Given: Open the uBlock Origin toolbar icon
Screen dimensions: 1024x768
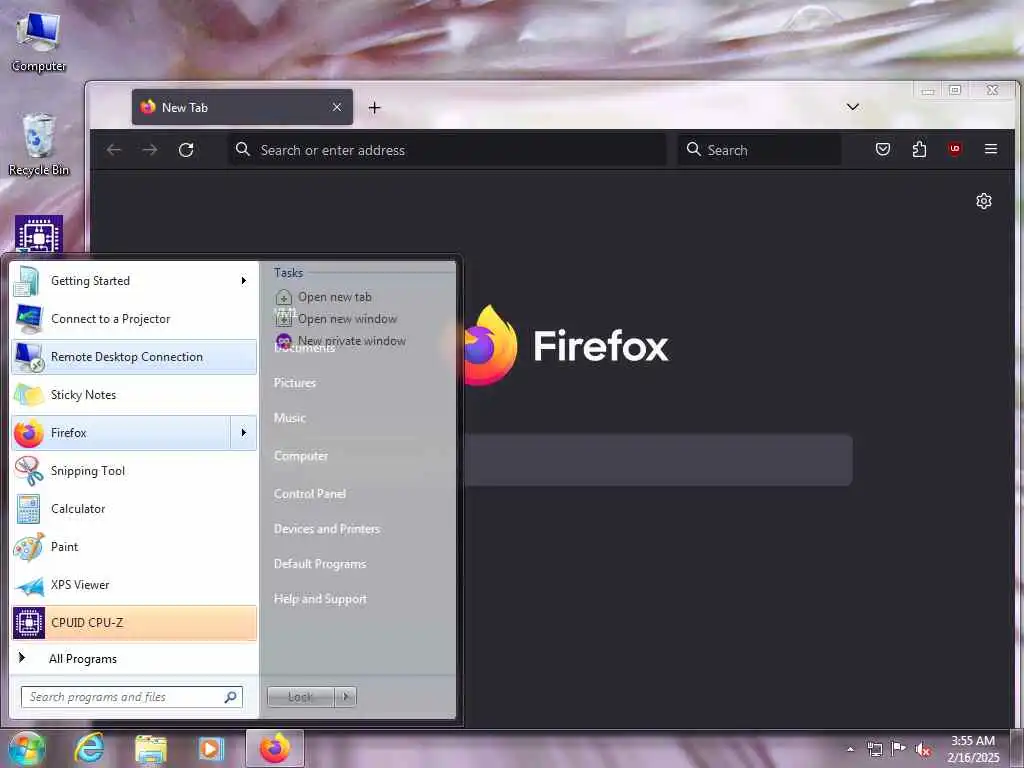Looking at the screenshot, I should tap(955, 150).
